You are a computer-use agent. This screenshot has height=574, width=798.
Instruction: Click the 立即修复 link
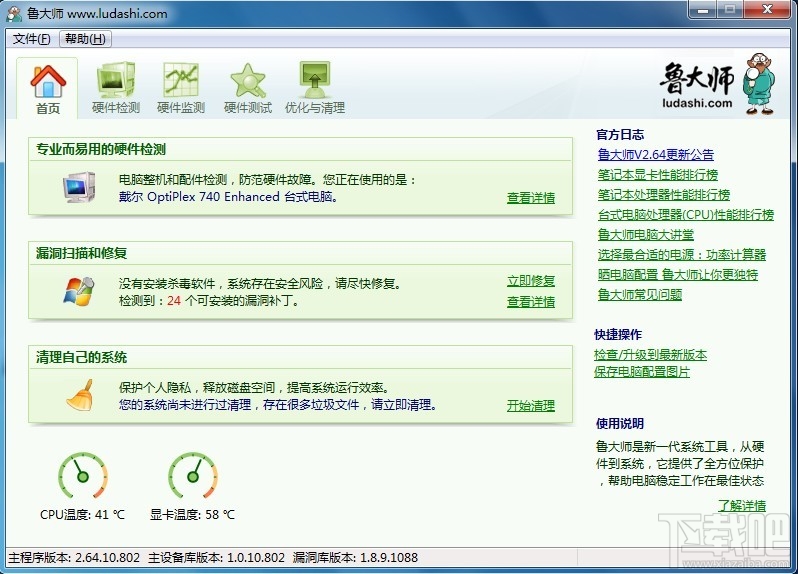pyautogui.click(x=531, y=281)
